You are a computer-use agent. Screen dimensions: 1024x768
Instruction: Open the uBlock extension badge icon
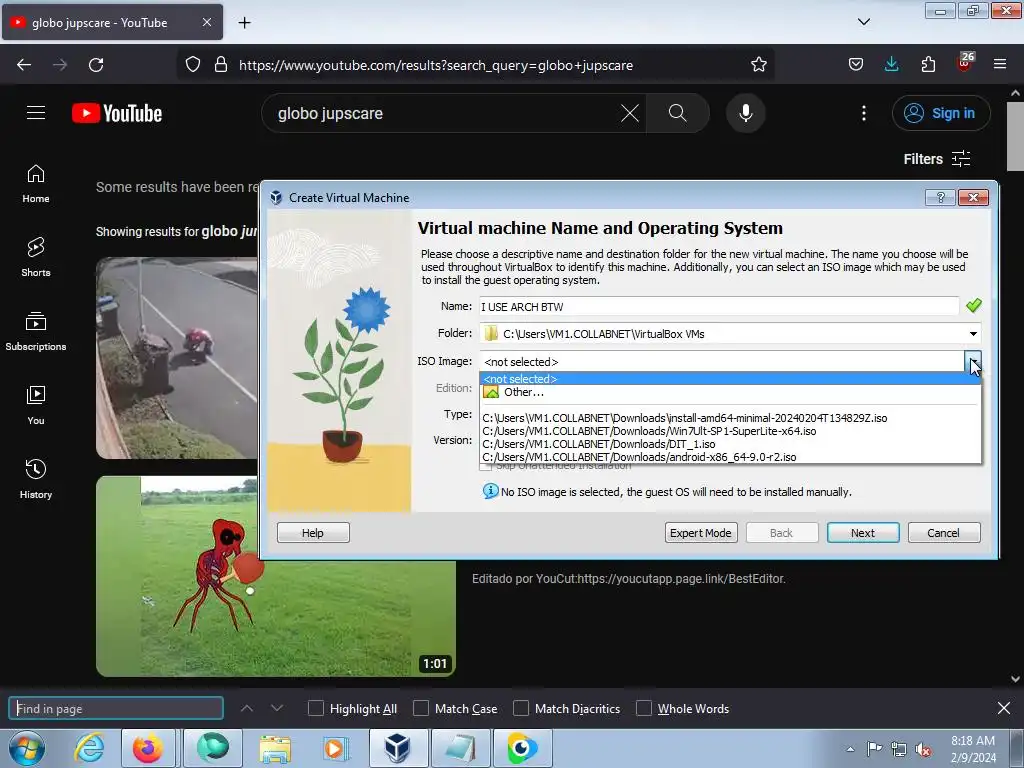(965, 63)
